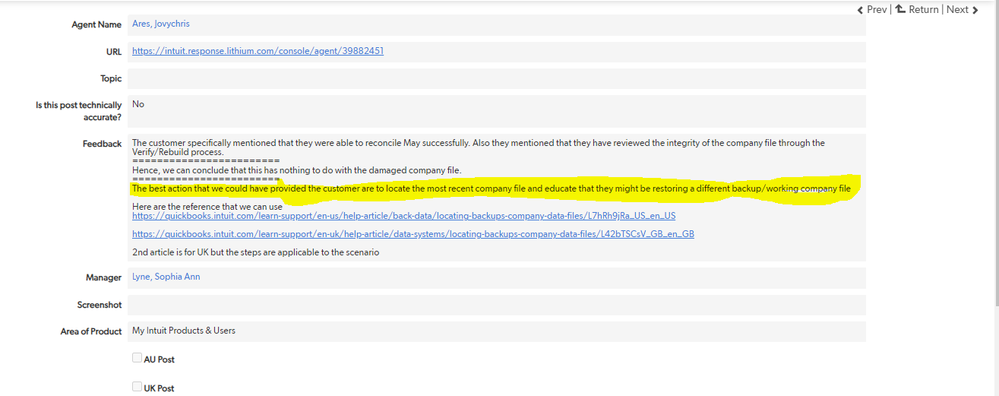Tick the UK Post checkbox
This screenshot has width=999, height=396.
click(x=137, y=386)
